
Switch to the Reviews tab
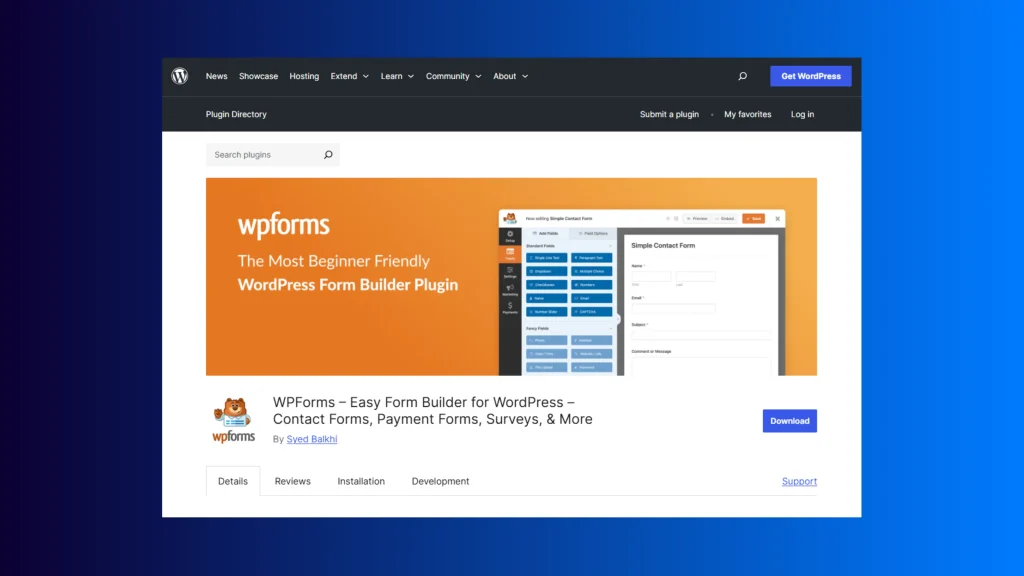pyautogui.click(x=293, y=481)
